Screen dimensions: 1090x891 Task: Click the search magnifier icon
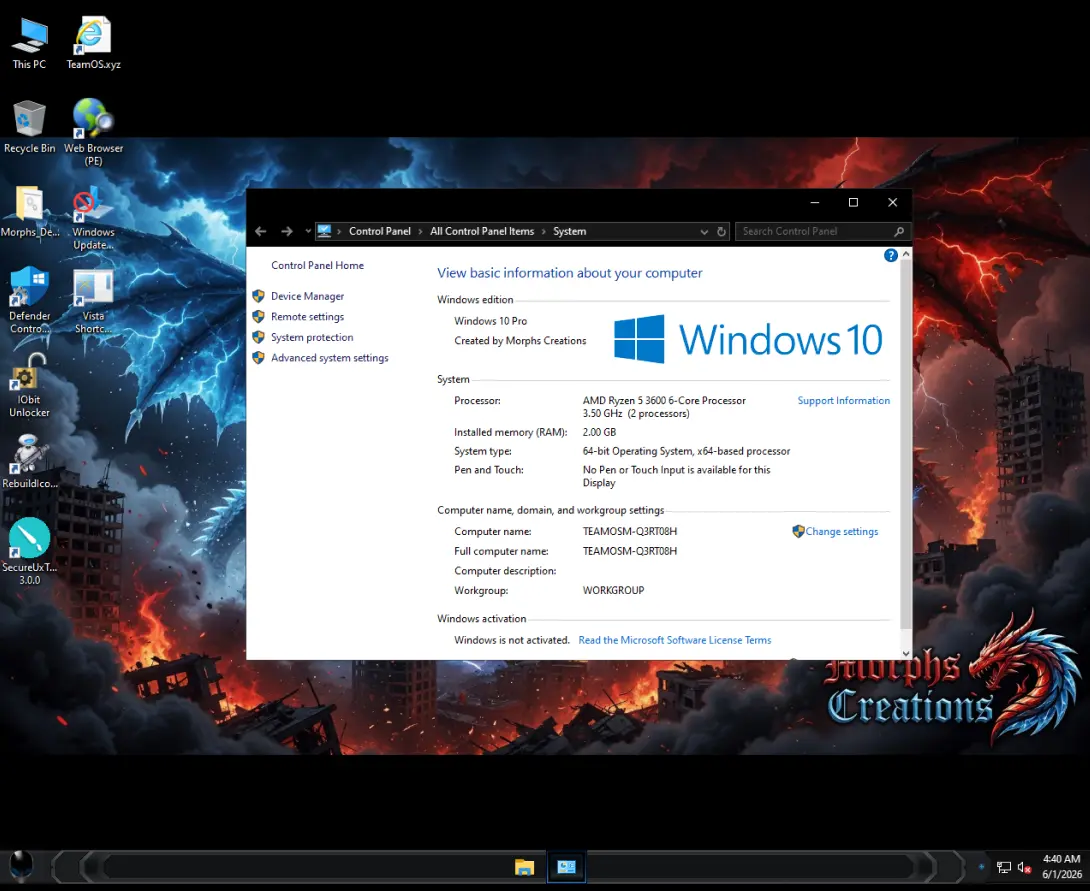coord(899,231)
